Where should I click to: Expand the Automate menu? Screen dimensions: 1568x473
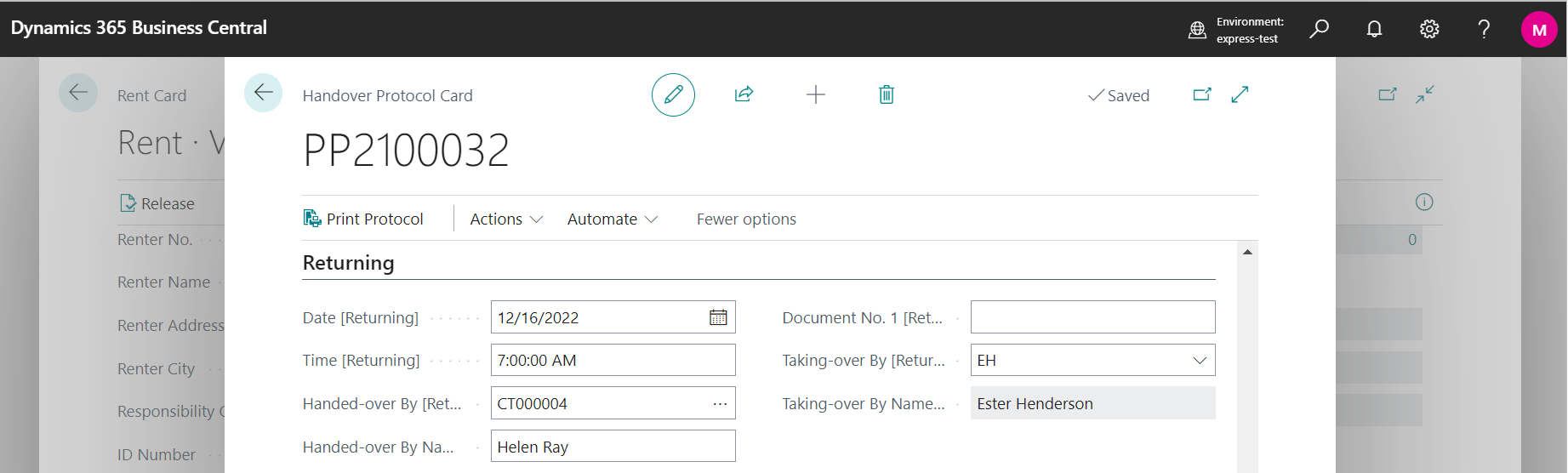(x=612, y=219)
